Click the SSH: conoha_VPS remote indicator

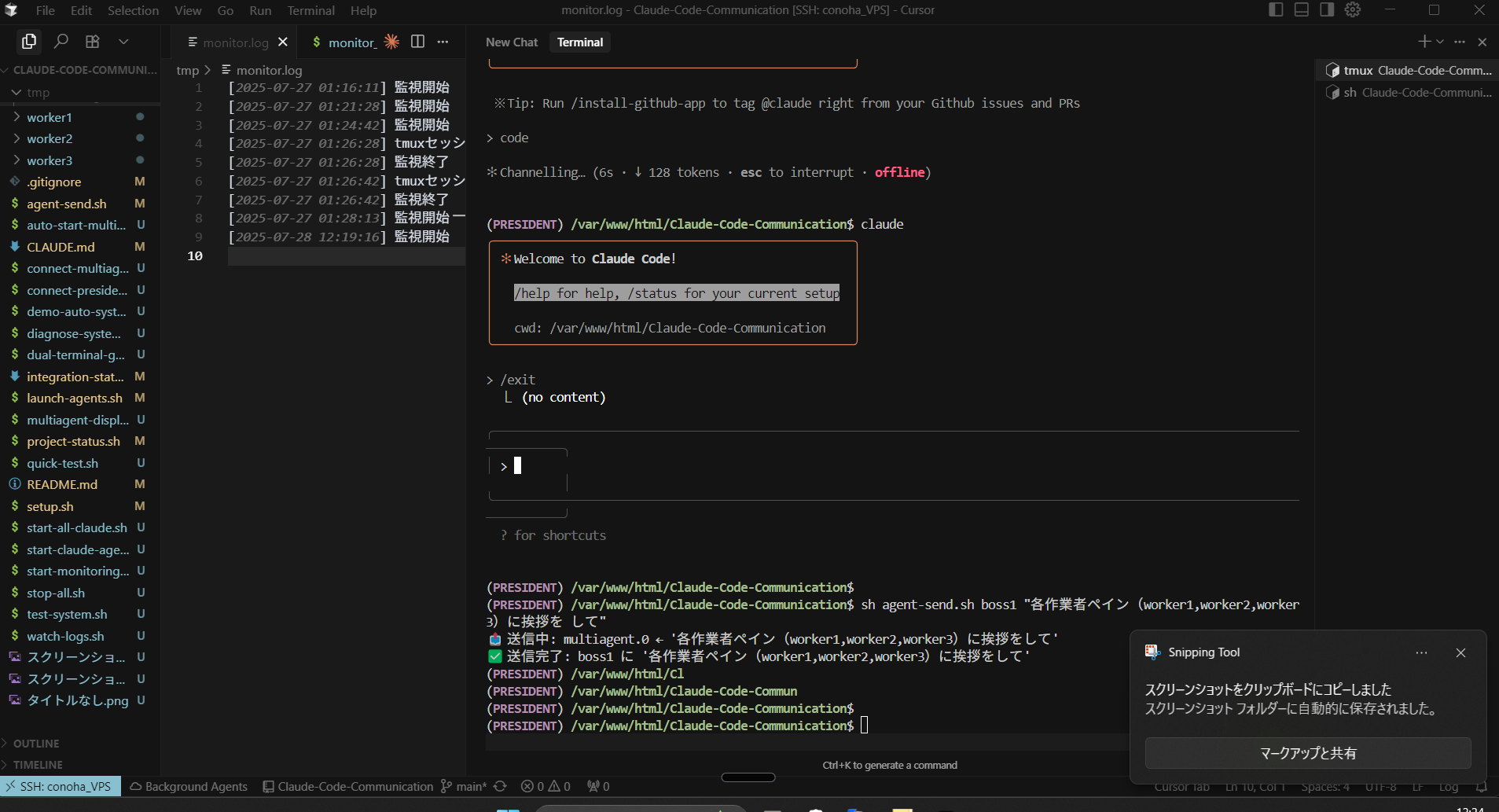(61, 786)
